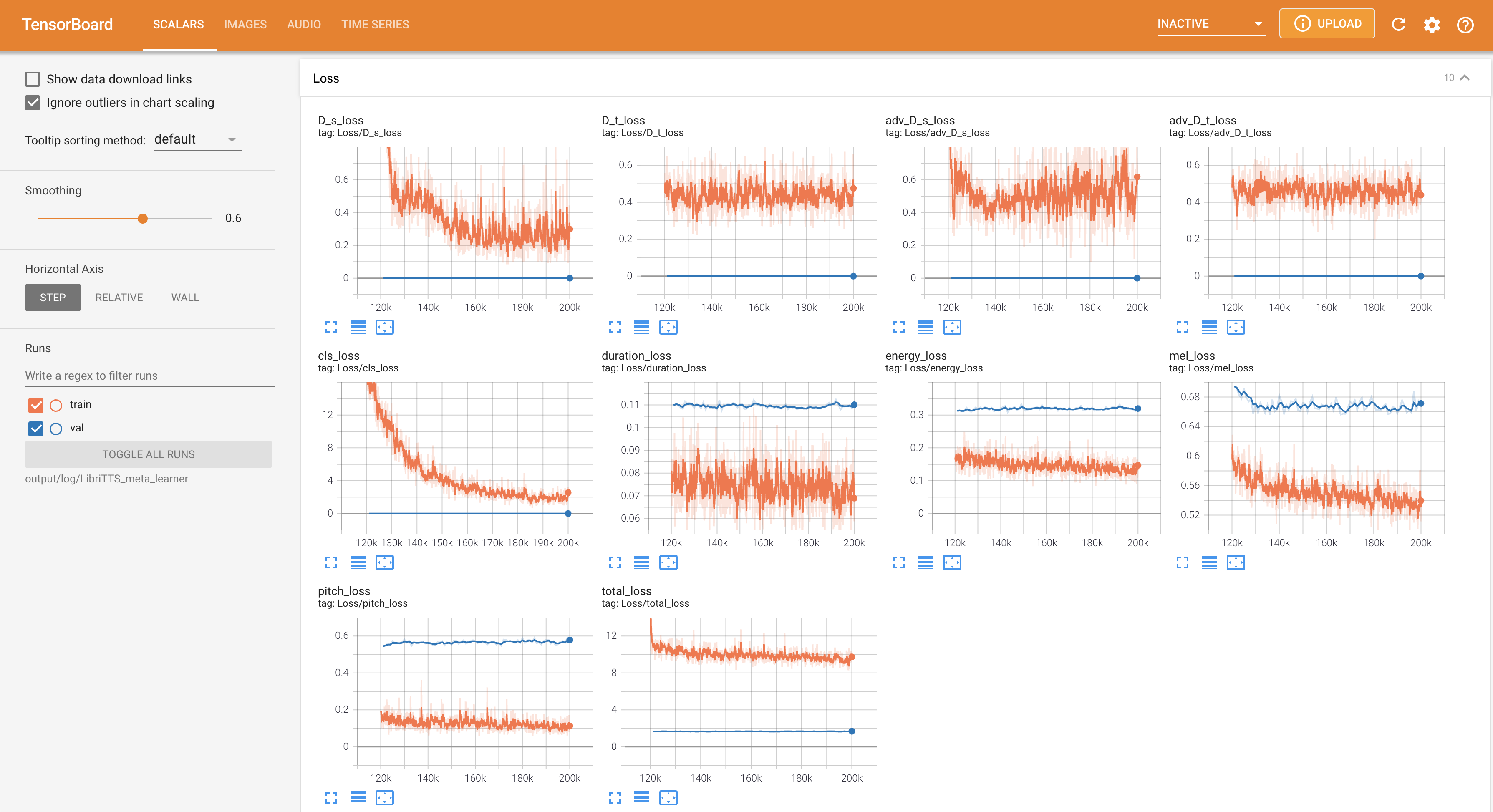Collapse the Loss section
Screen dimensions: 1493x812
coord(1464,78)
